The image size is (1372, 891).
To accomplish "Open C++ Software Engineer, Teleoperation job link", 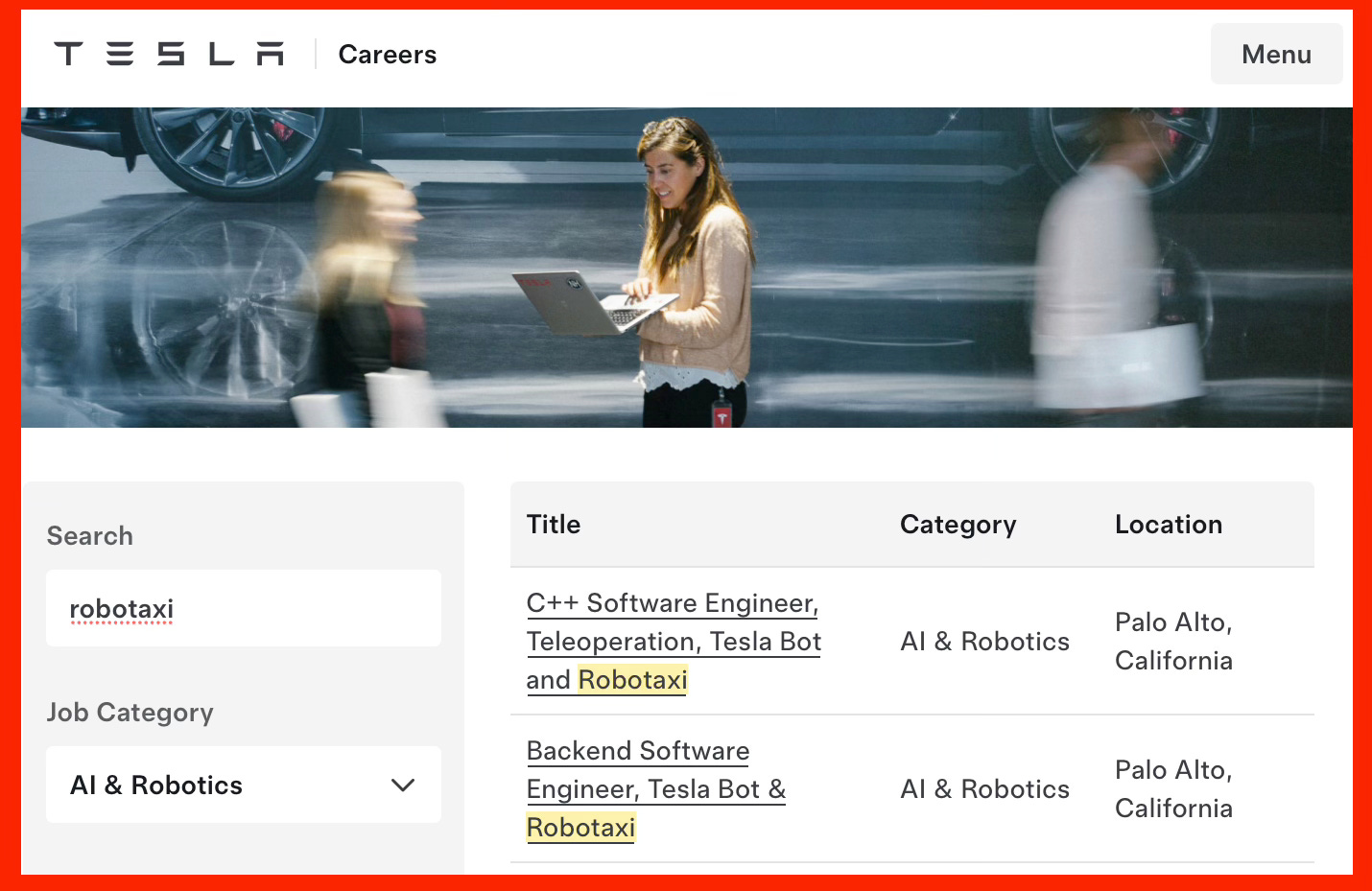I will tap(674, 641).
